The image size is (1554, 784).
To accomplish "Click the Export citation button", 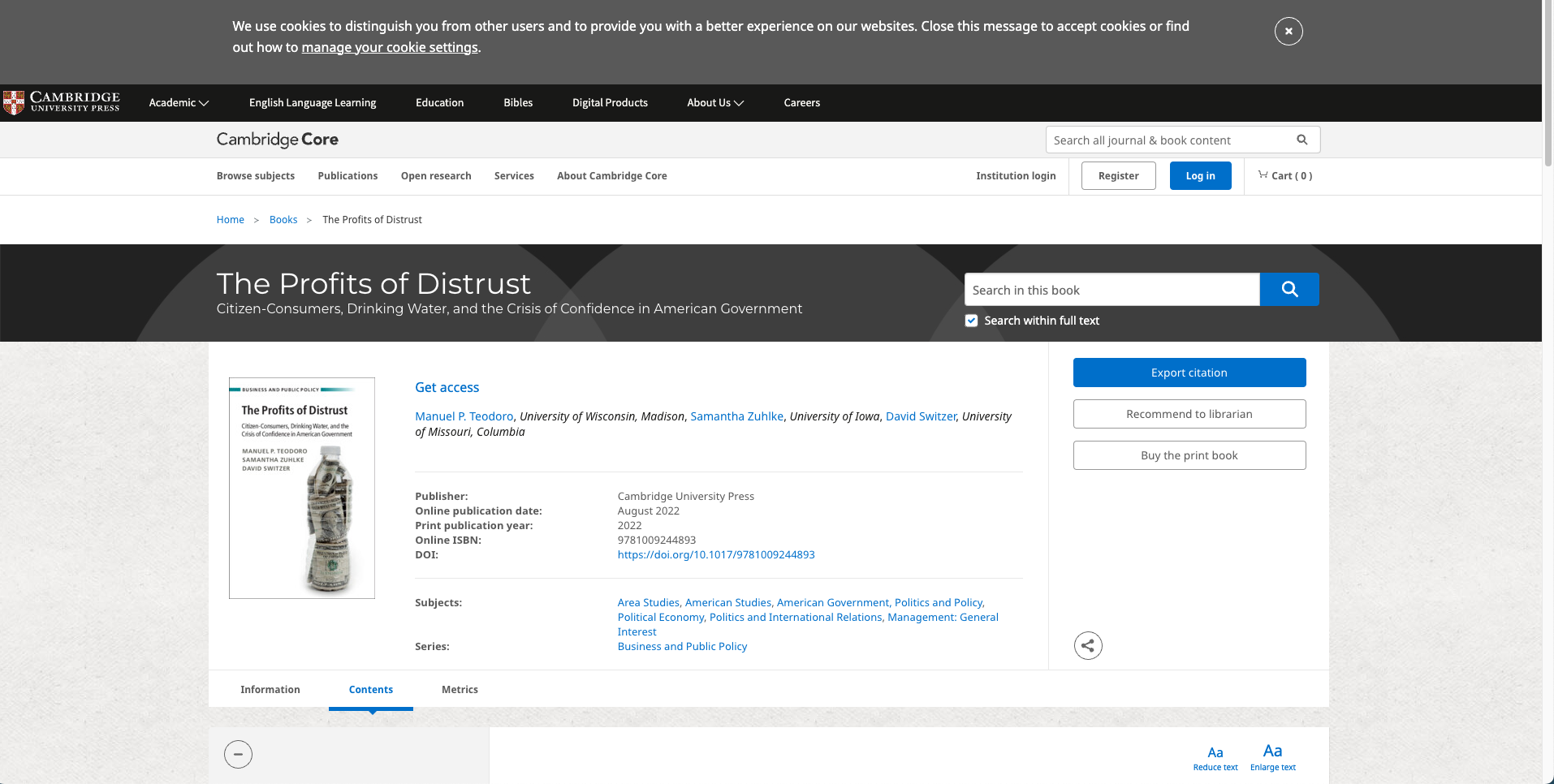I will (1189, 373).
